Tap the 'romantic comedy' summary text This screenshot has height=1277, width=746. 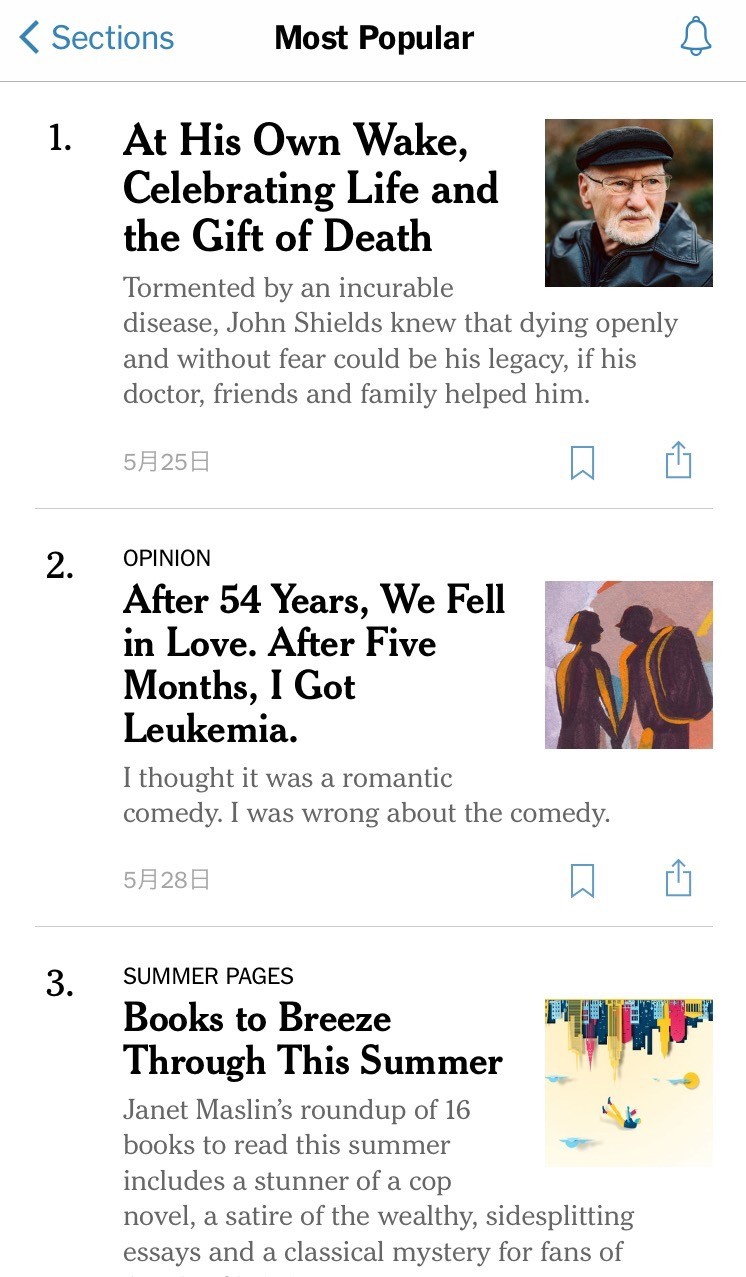pos(365,796)
